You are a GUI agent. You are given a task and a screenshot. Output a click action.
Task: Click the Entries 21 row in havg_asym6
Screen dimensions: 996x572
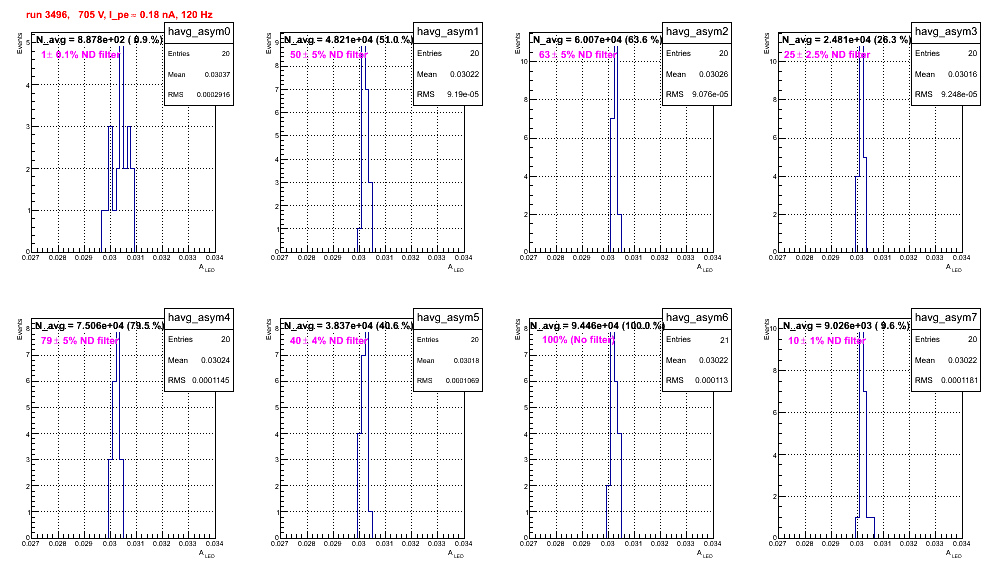697,340
